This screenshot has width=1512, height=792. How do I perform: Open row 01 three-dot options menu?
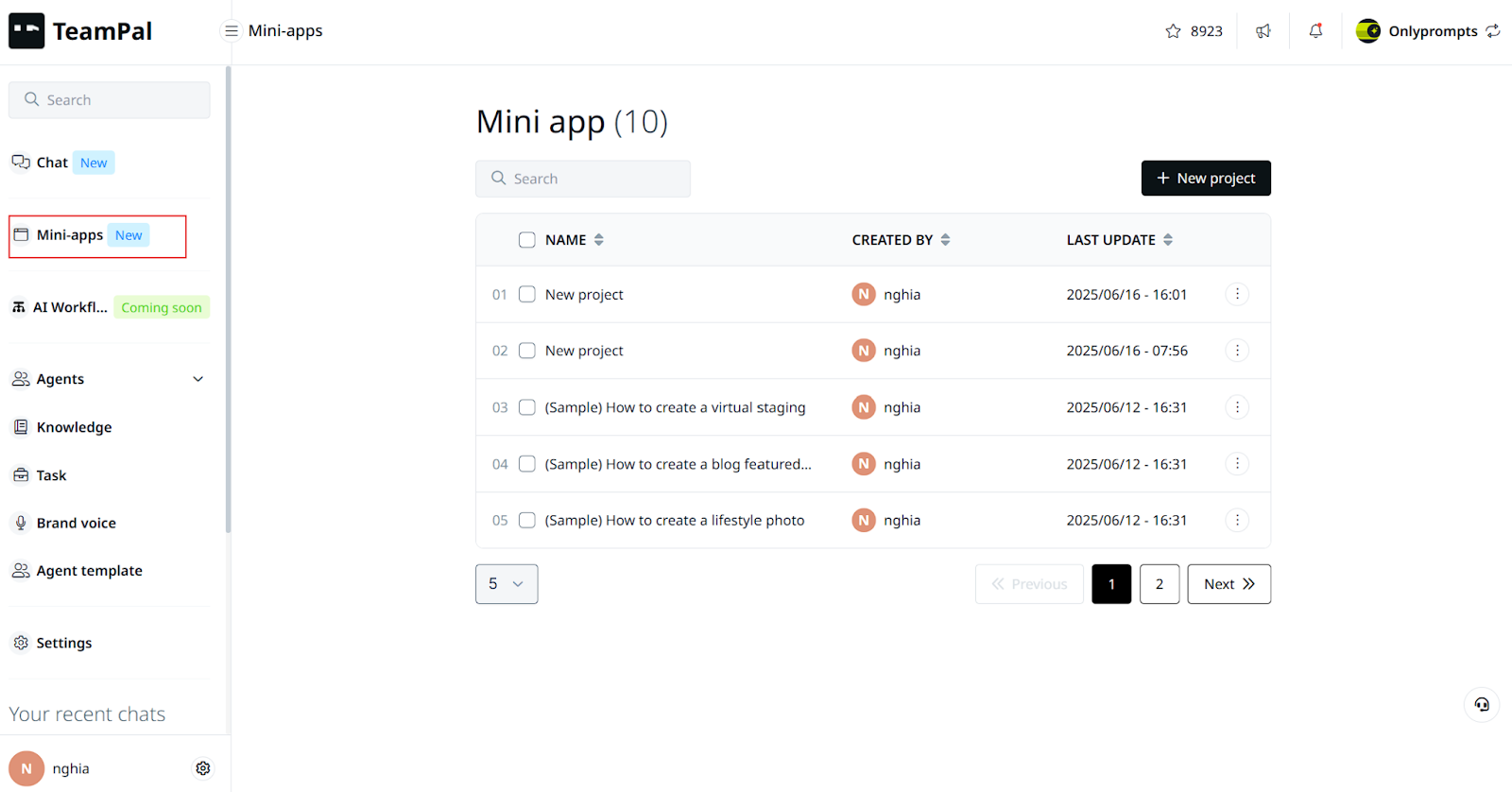click(x=1237, y=294)
